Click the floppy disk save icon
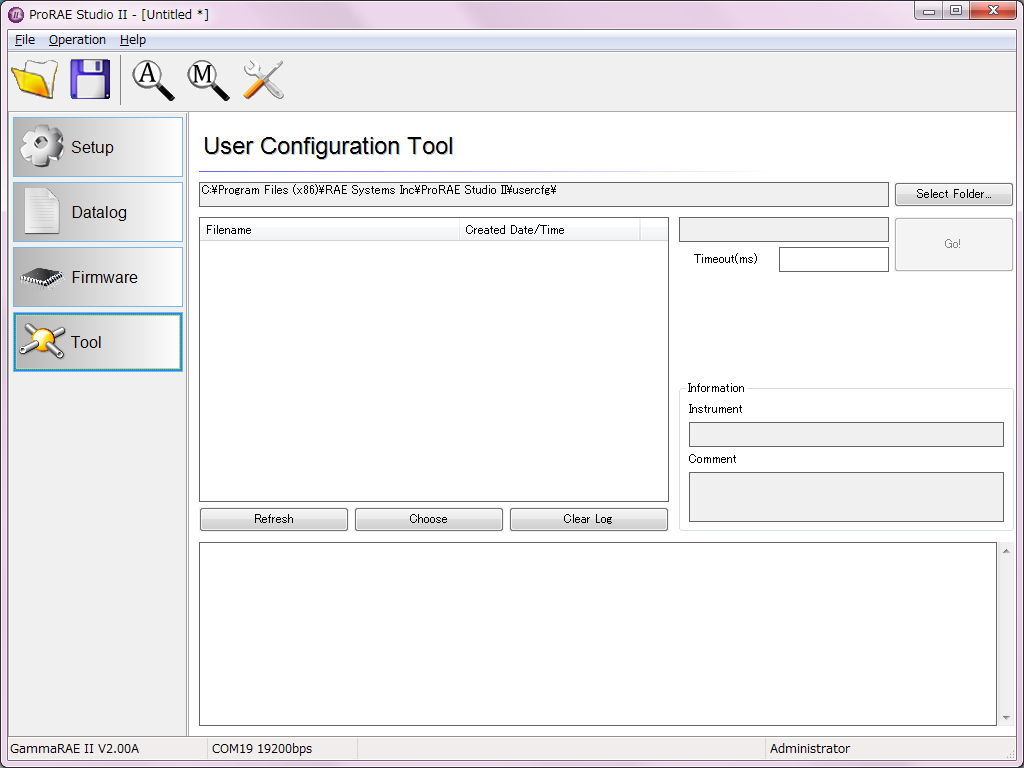The width and height of the screenshot is (1024, 768). (x=90, y=79)
